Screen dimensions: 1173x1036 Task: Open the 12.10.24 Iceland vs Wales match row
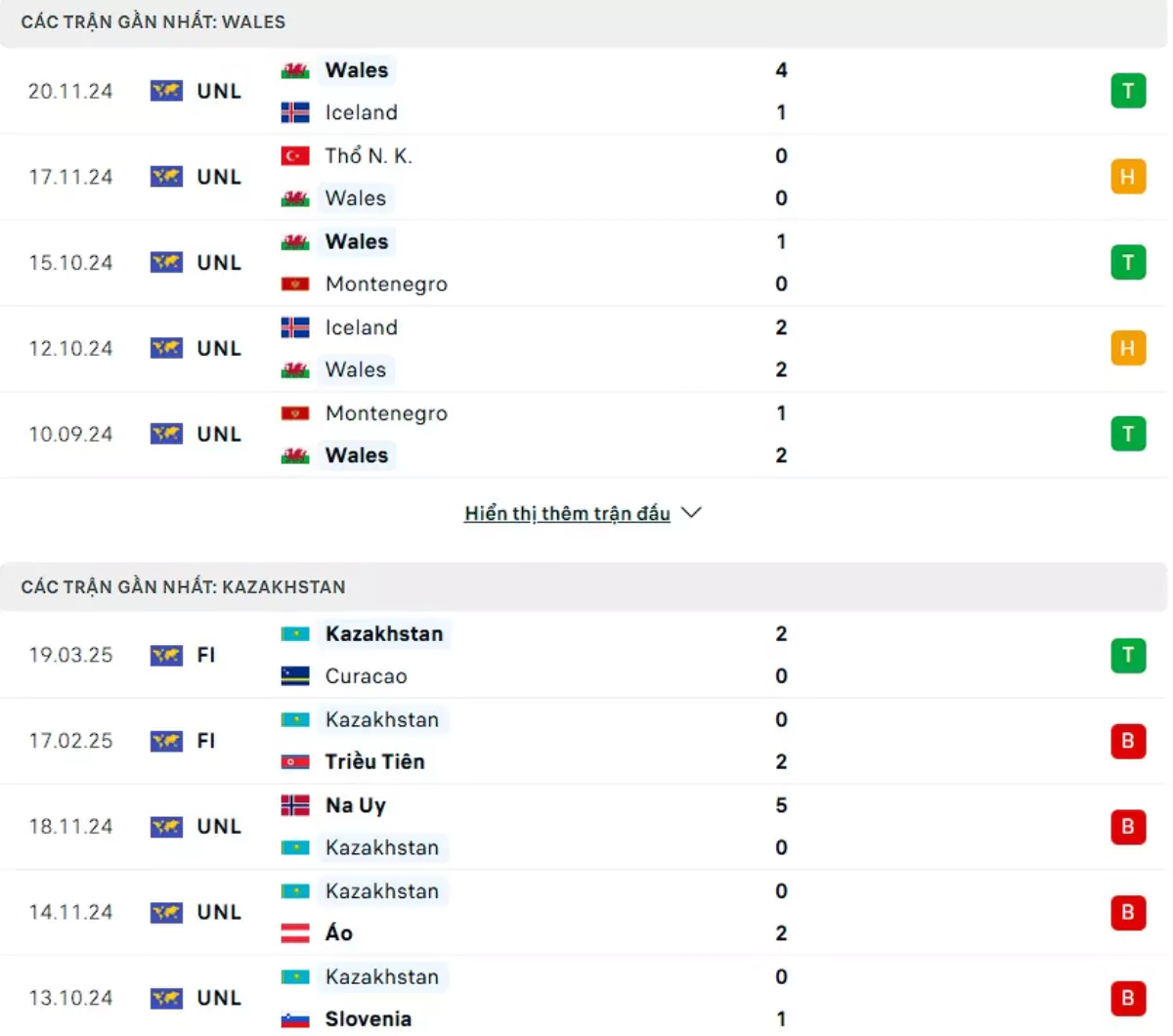click(584, 349)
